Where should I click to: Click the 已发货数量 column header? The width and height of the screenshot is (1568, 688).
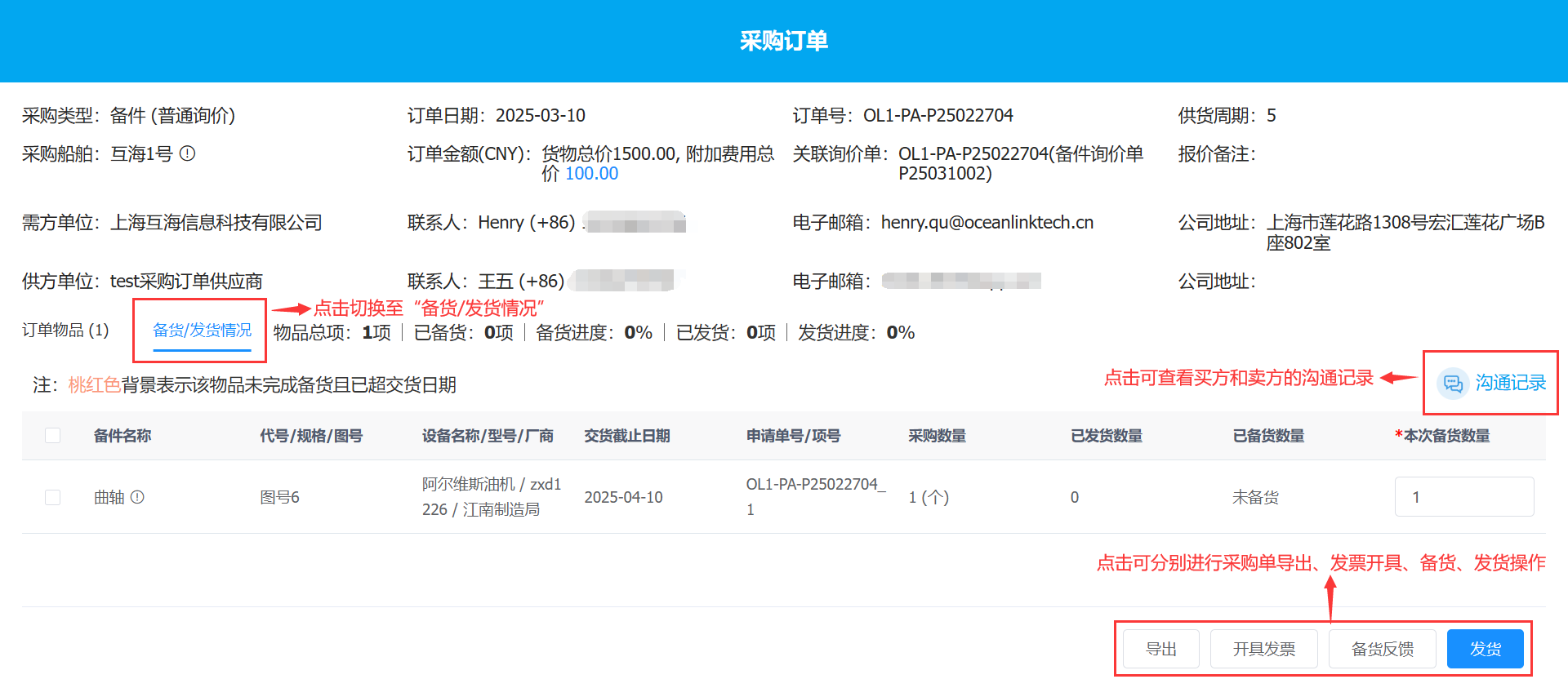click(x=1107, y=436)
